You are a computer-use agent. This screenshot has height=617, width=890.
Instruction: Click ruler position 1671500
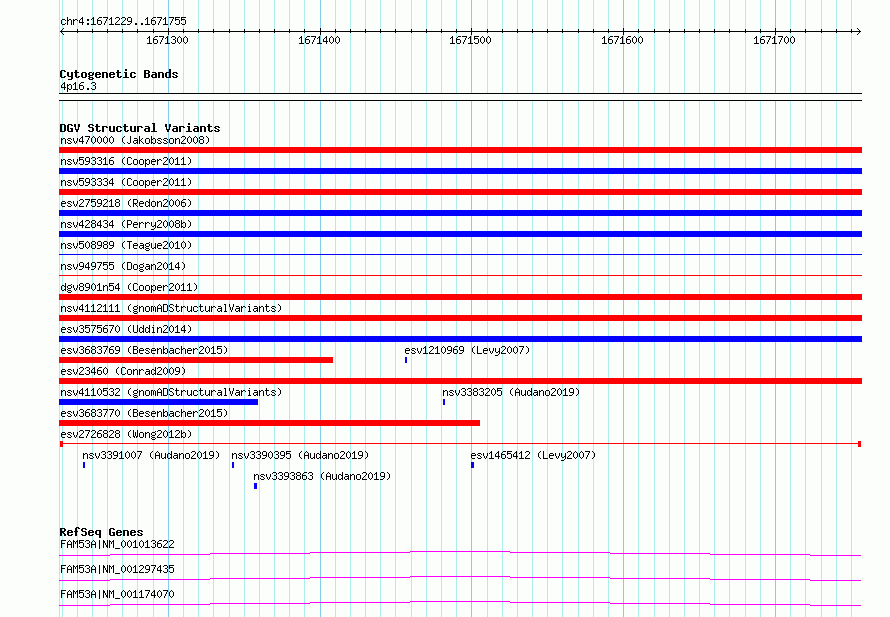point(471,40)
